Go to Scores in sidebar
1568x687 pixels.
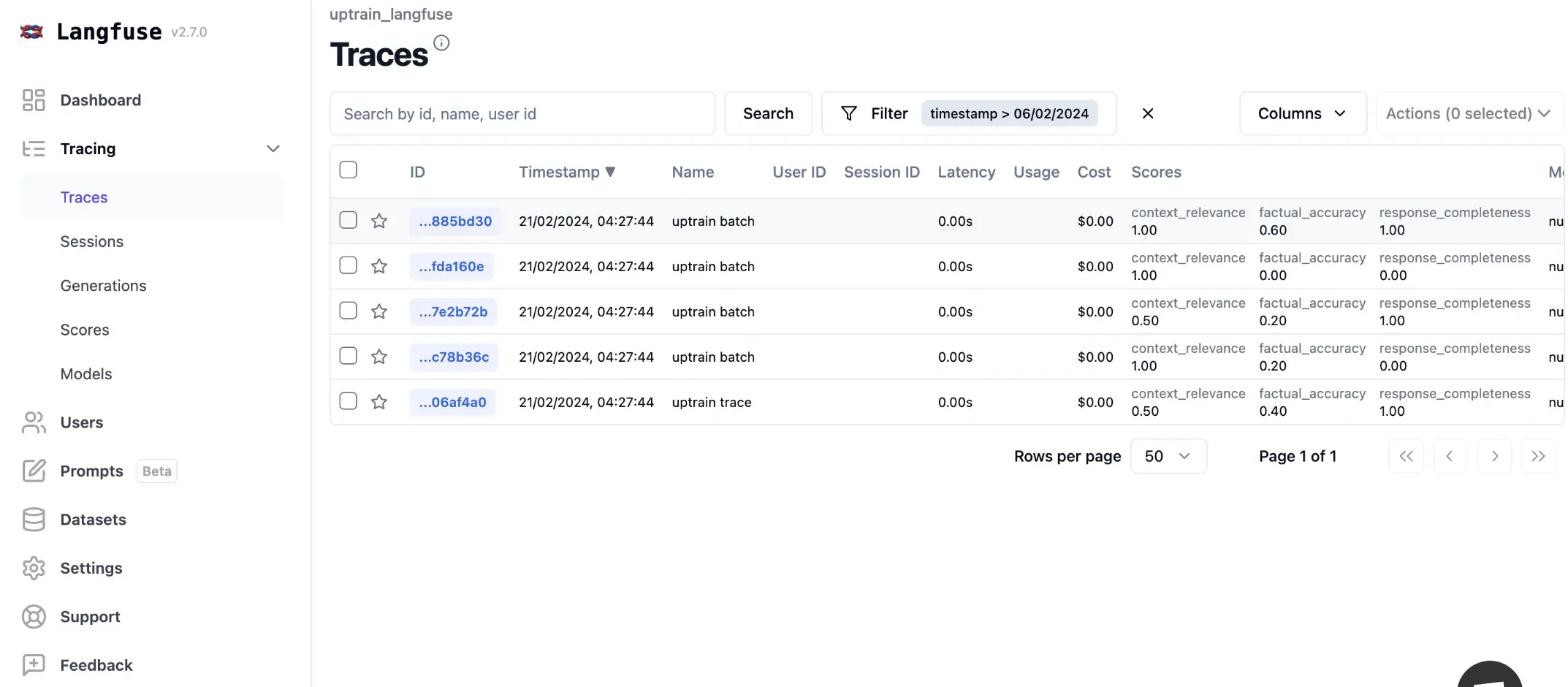[85, 330]
